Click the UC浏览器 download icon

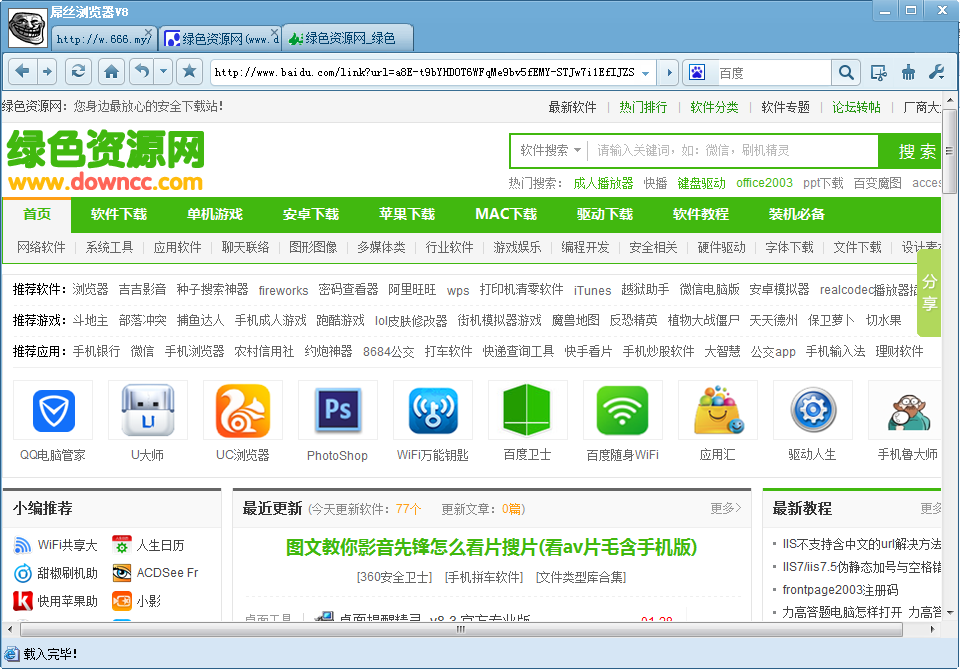click(x=243, y=410)
